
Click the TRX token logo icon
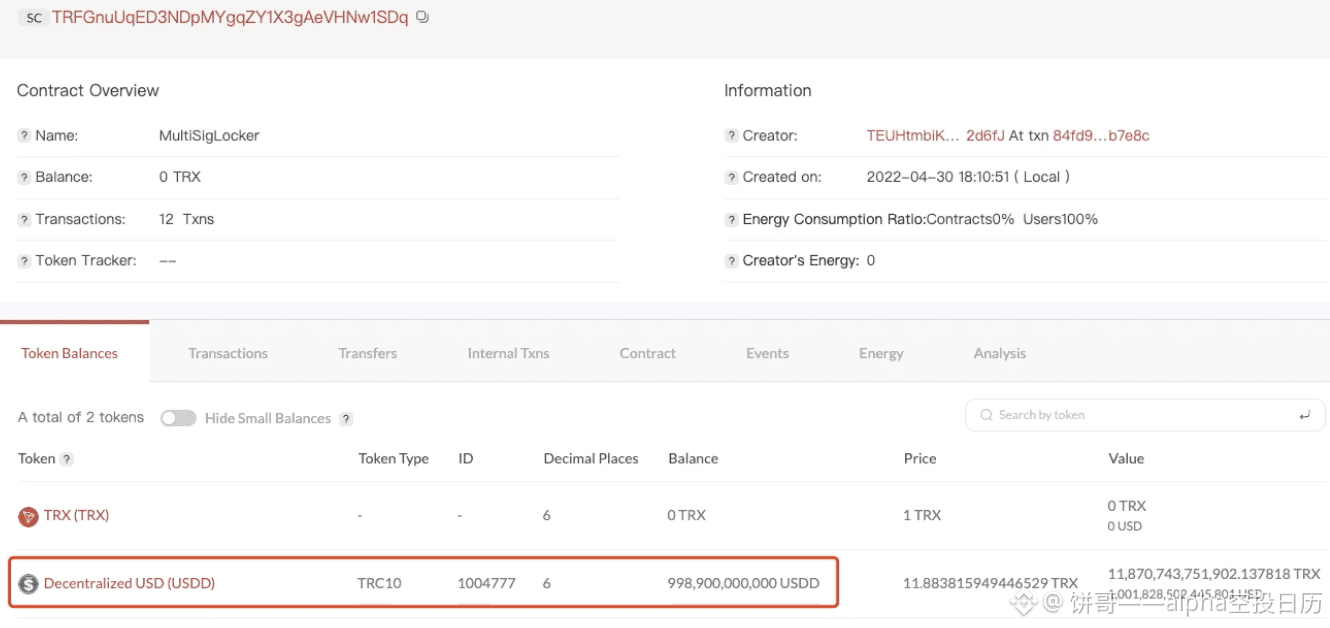28,516
